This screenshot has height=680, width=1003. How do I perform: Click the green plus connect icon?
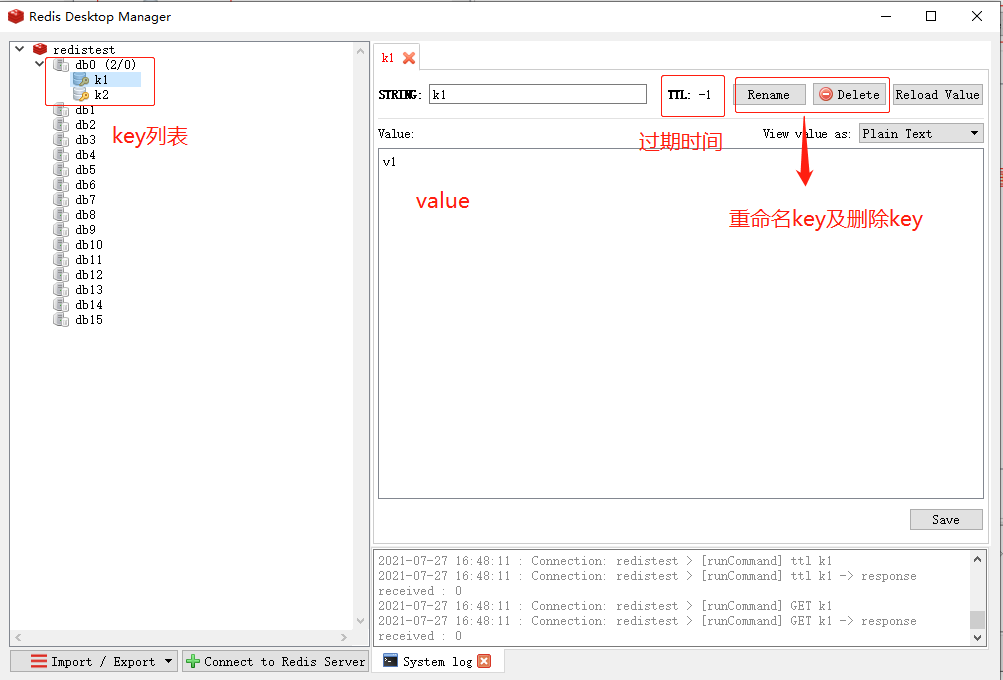point(193,661)
